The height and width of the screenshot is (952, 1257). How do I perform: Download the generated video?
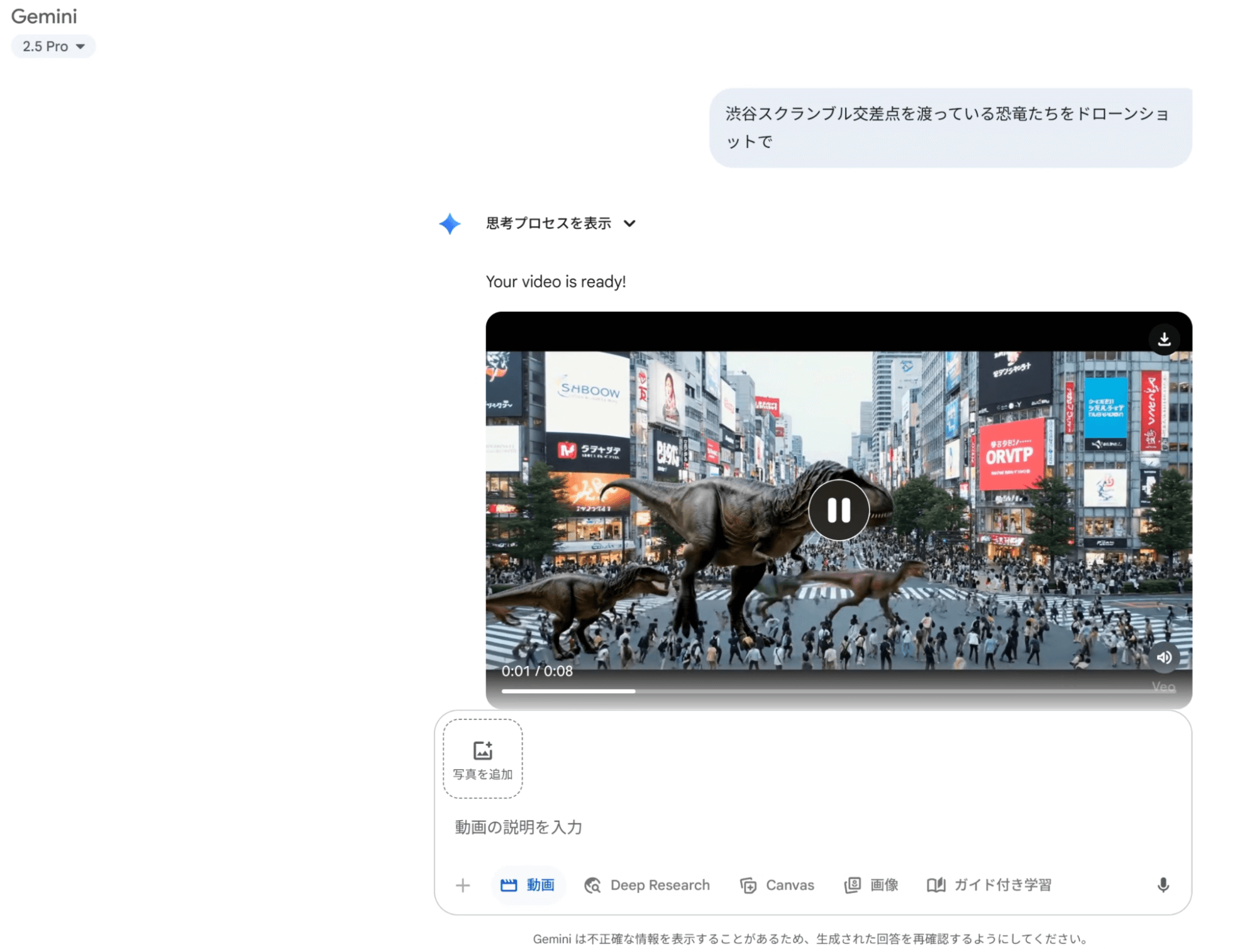coord(1164,340)
